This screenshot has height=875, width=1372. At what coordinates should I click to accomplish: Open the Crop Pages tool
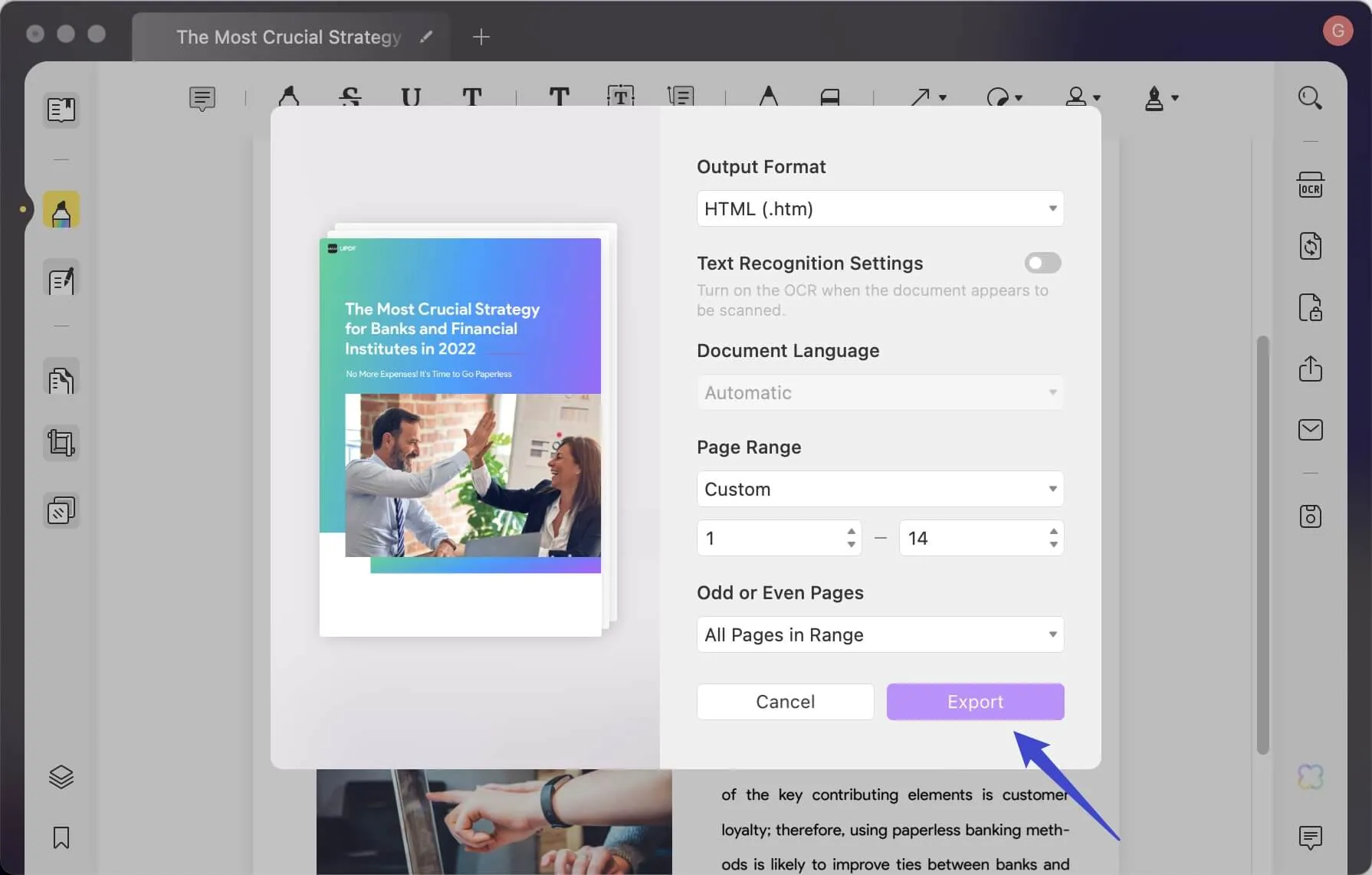click(61, 442)
